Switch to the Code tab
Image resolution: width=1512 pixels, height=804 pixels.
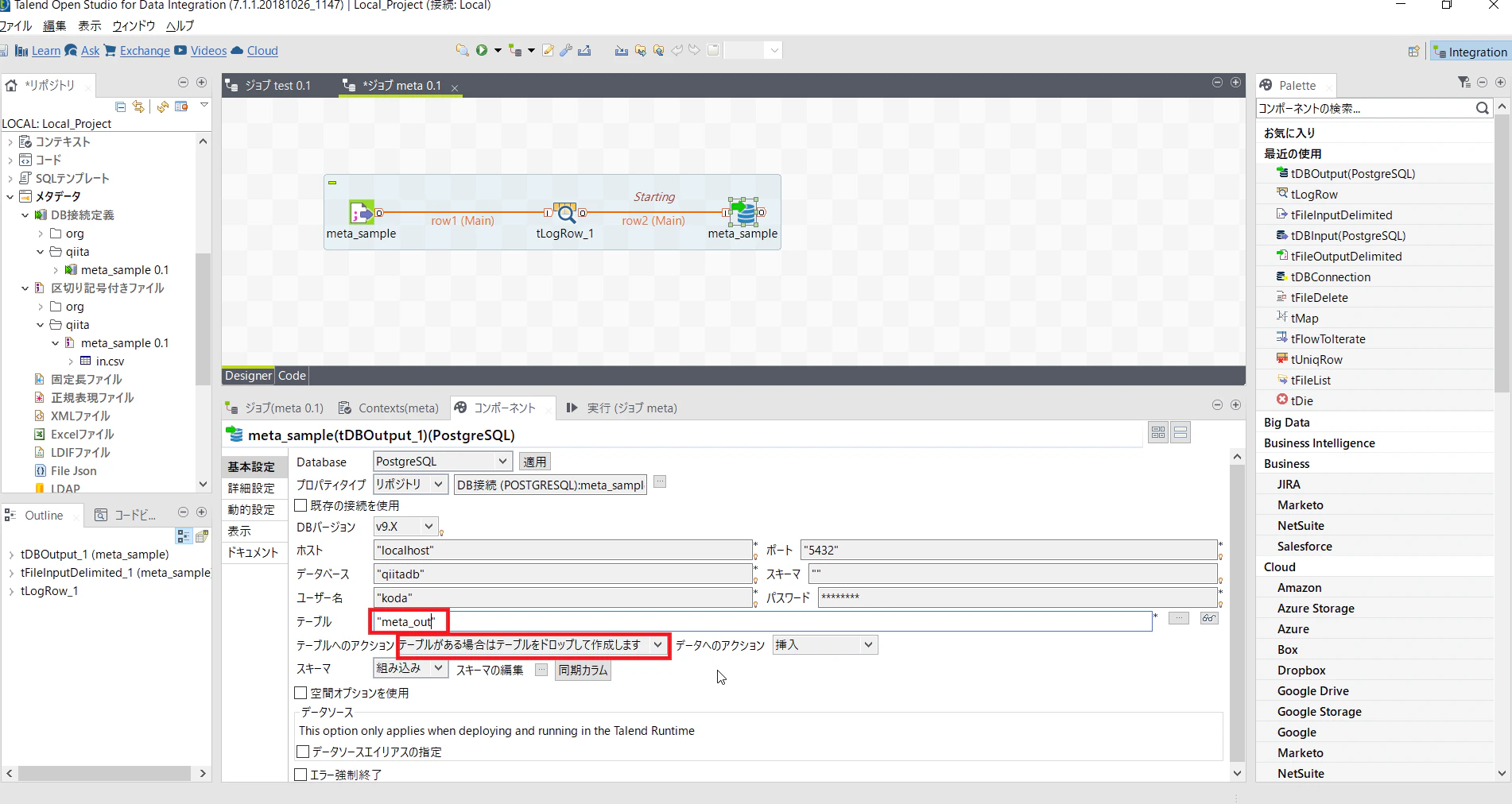[x=292, y=376]
